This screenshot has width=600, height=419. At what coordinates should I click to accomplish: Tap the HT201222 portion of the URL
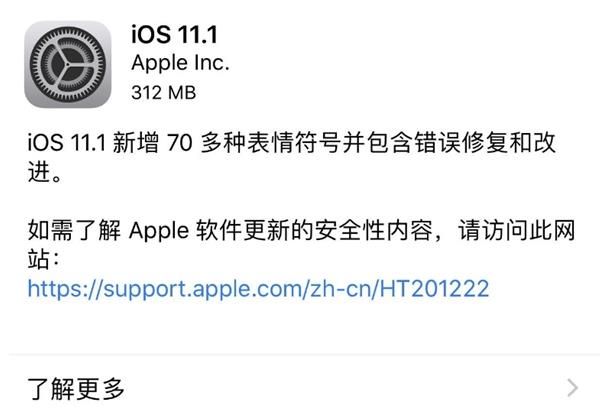[434, 288]
